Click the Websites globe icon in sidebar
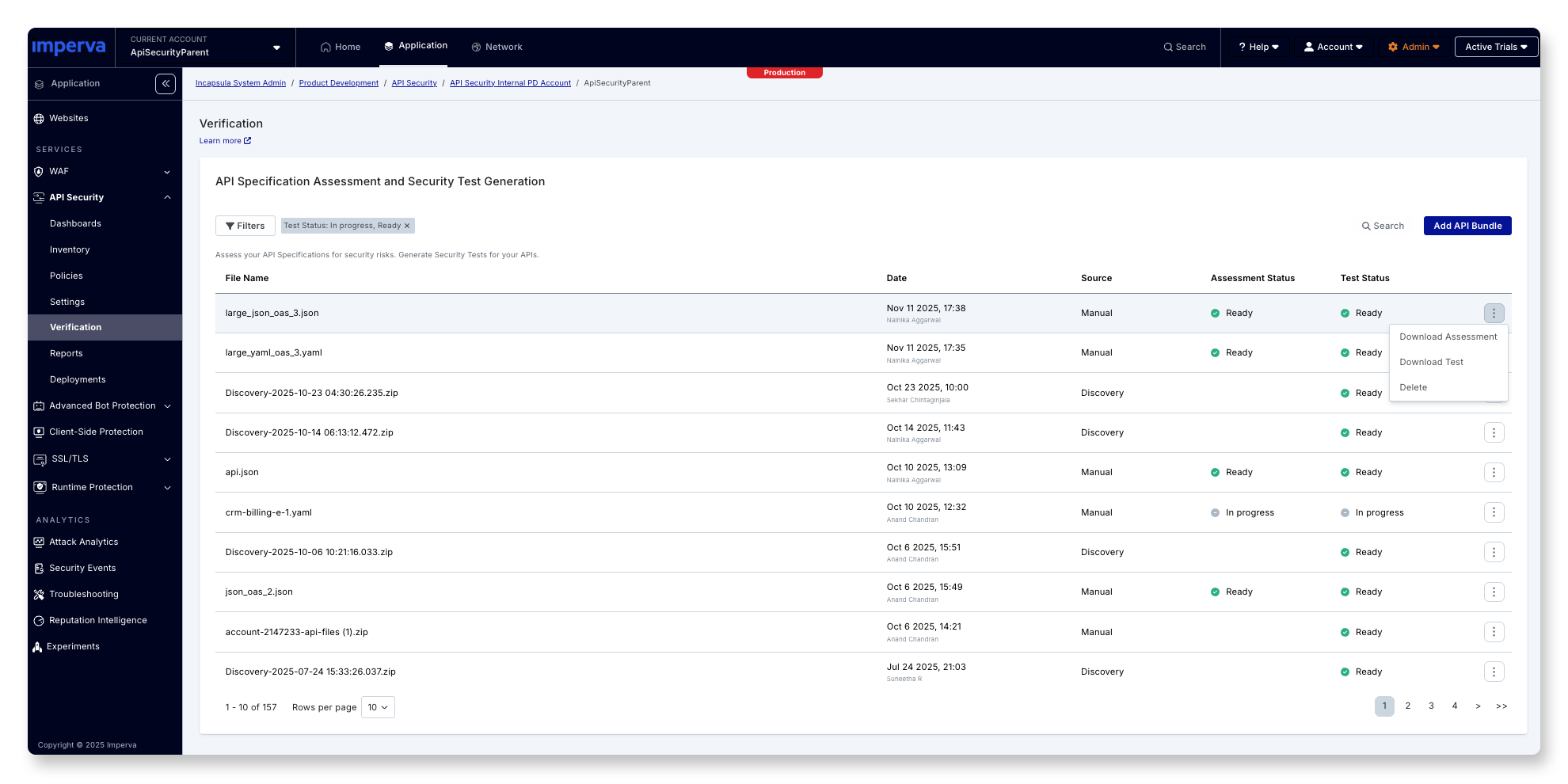Screen dimensions: 1568x784 click(39, 119)
